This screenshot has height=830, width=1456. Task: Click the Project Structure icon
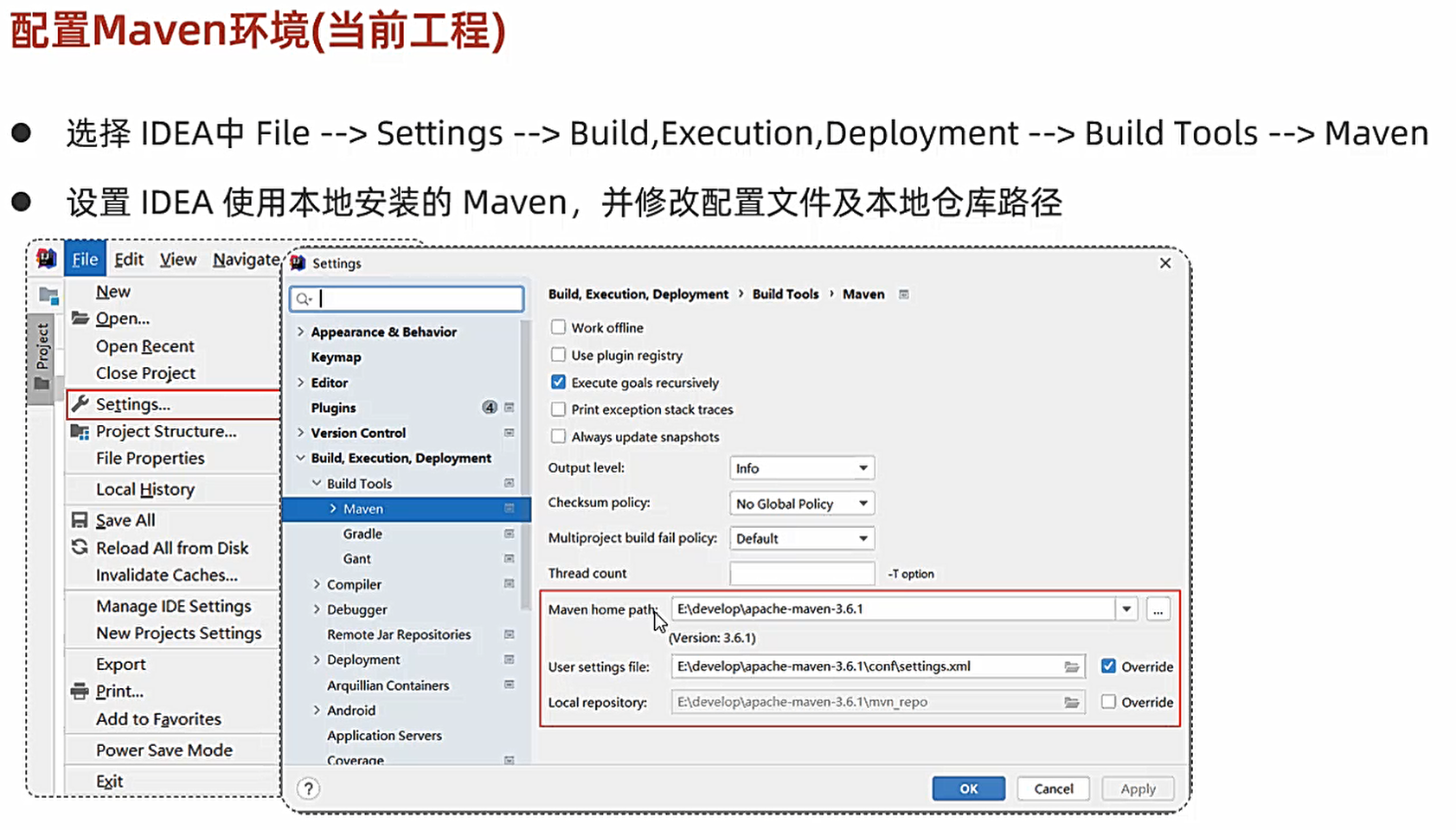tap(80, 431)
